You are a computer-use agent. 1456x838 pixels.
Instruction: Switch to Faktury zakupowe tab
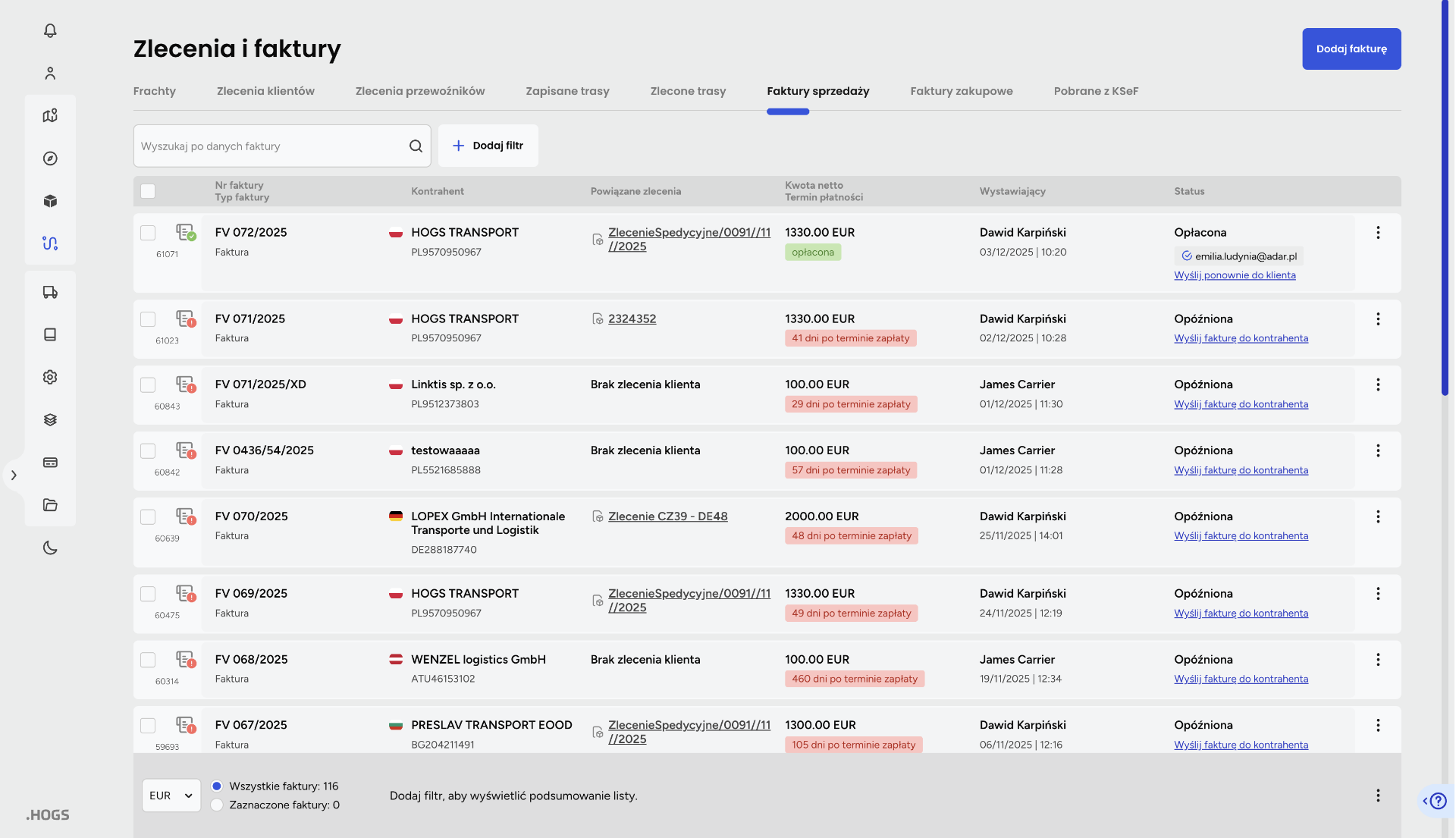coord(961,91)
